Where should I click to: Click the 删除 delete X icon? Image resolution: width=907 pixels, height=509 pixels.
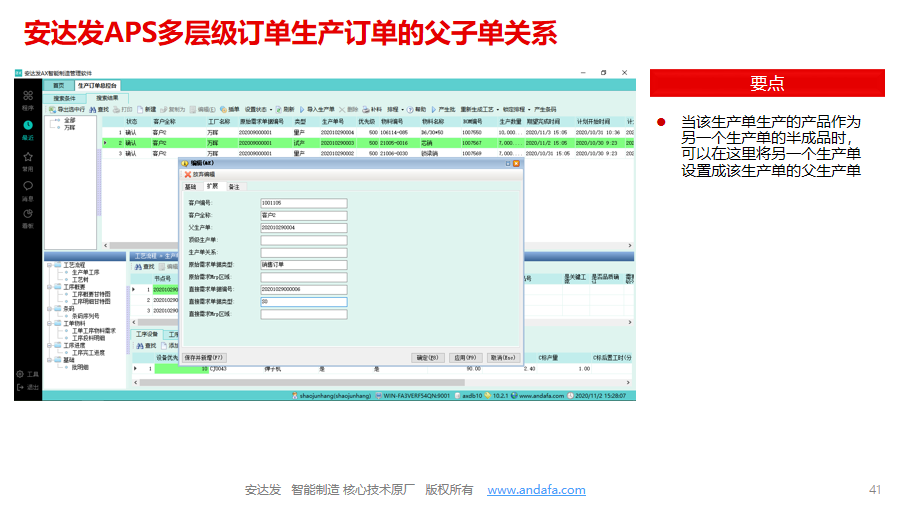342,109
